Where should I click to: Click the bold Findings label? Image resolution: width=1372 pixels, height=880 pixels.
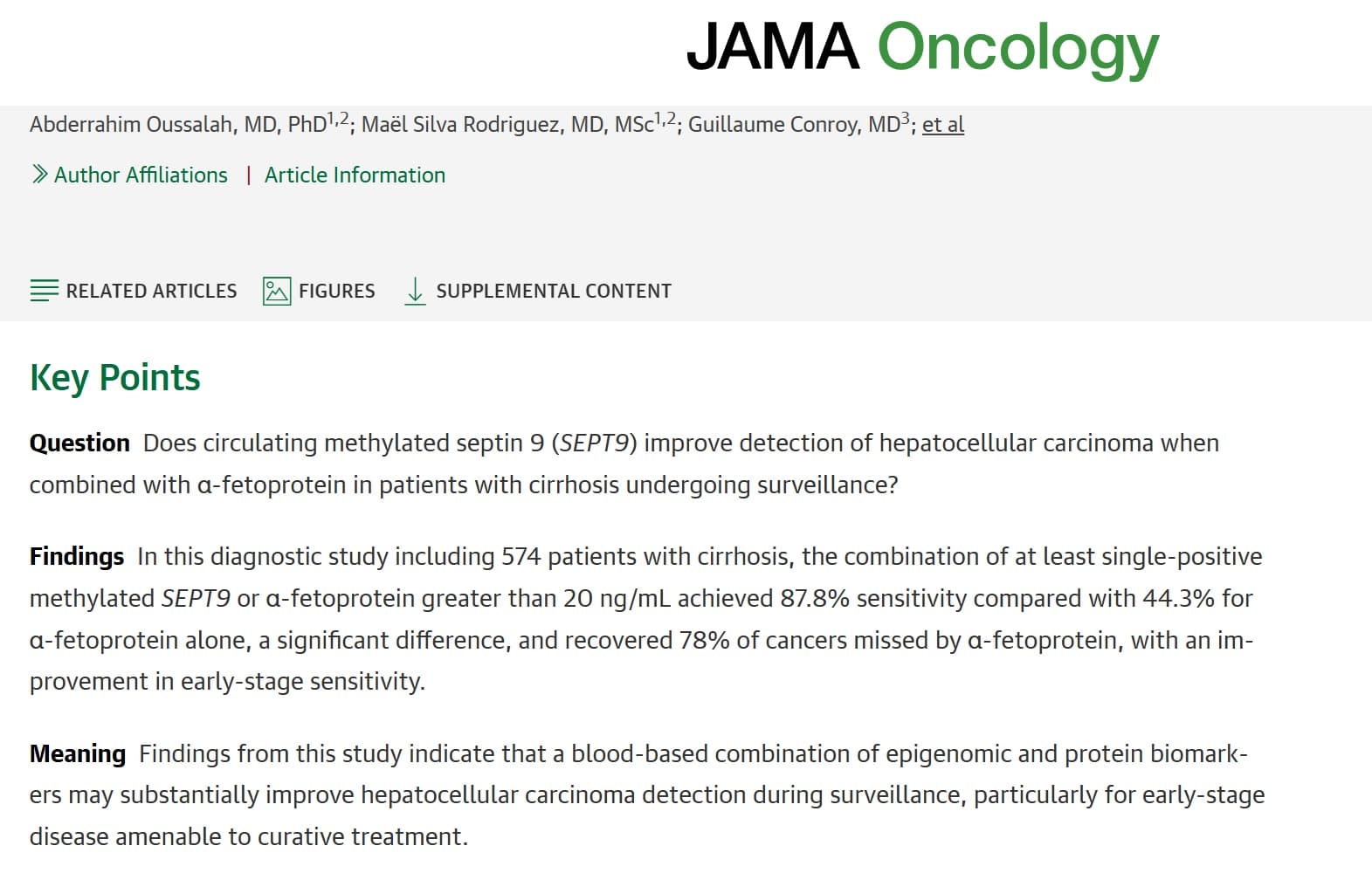[x=77, y=556]
